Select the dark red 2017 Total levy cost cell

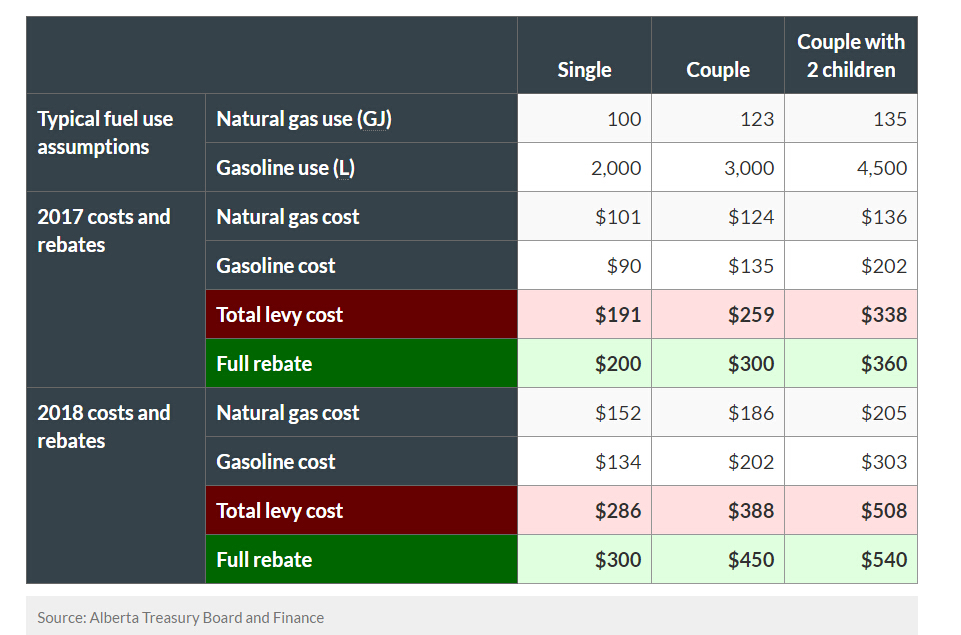362,314
